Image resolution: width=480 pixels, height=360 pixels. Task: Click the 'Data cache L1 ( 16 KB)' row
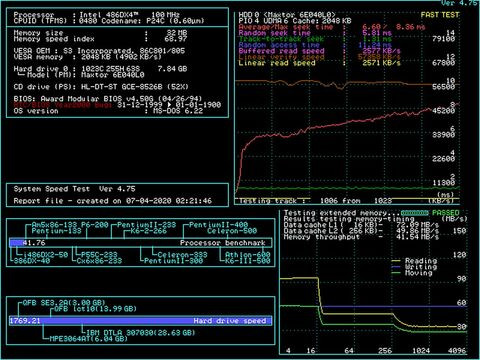pyautogui.click(x=361, y=225)
